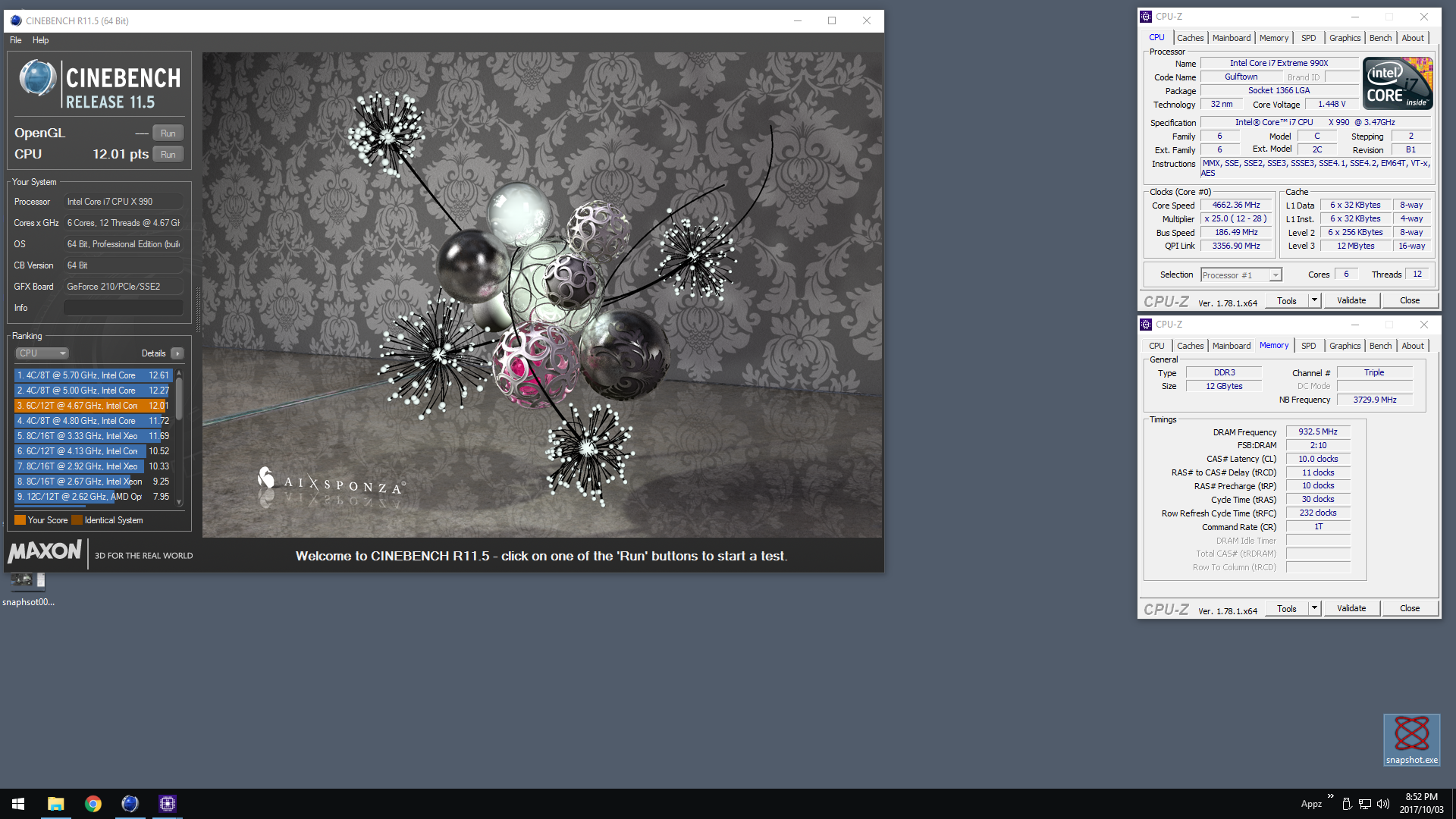Switch to CPU-Z taskbar icon
The image size is (1456, 819).
coord(167,804)
